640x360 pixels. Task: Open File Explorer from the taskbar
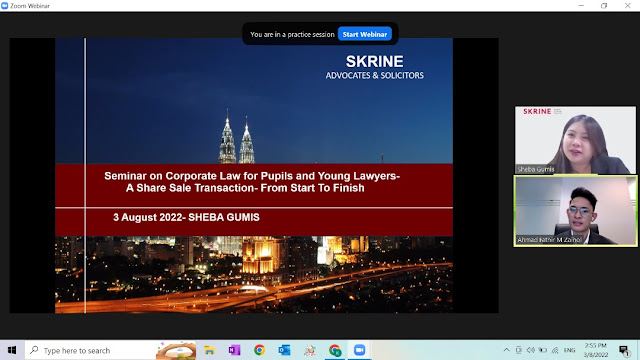coord(209,350)
